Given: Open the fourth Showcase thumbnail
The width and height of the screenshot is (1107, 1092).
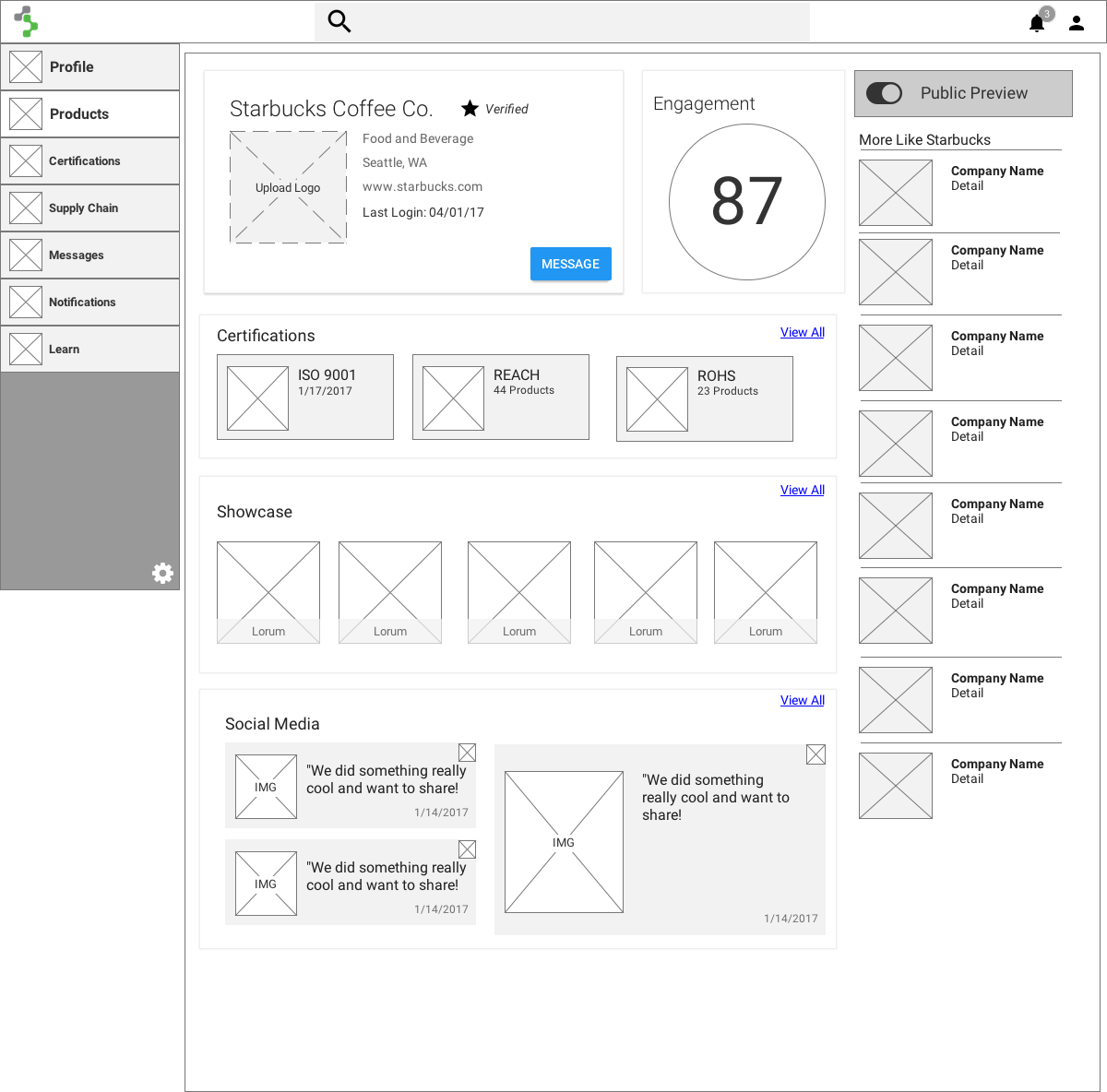Looking at the screenshot, I should [x=646, y=592].
